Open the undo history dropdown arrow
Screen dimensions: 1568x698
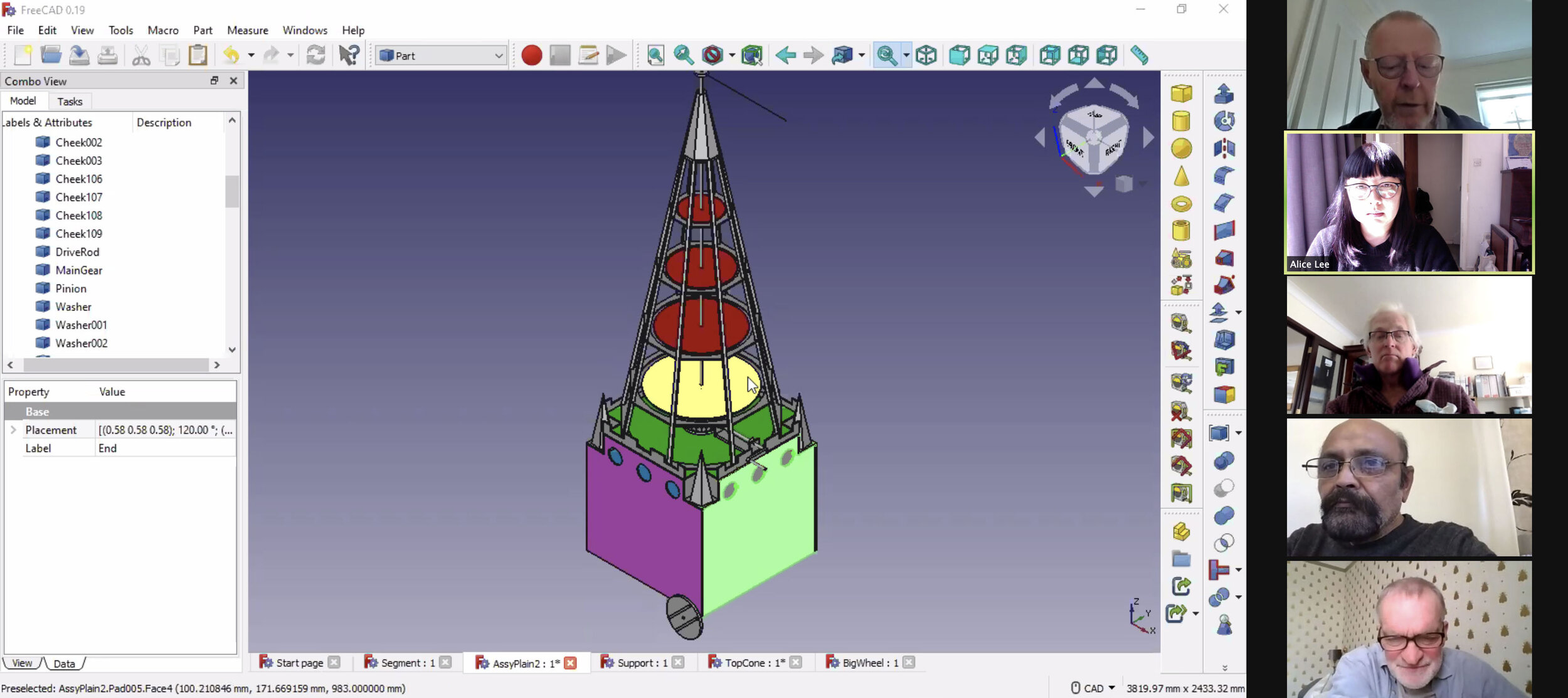tap(251, 55)
